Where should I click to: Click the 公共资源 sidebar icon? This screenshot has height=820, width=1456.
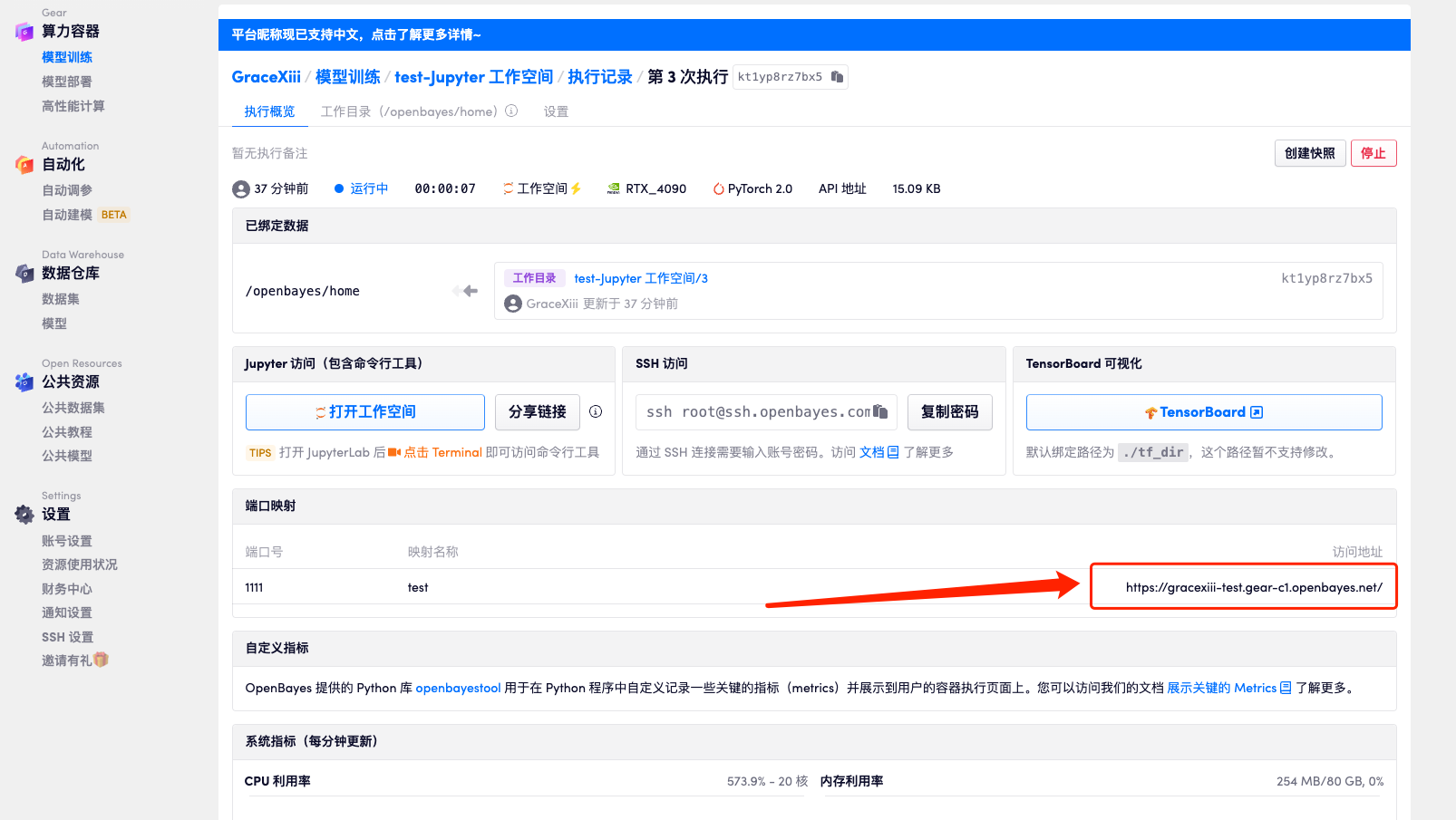pyautogui.click(x=24, y=382)
